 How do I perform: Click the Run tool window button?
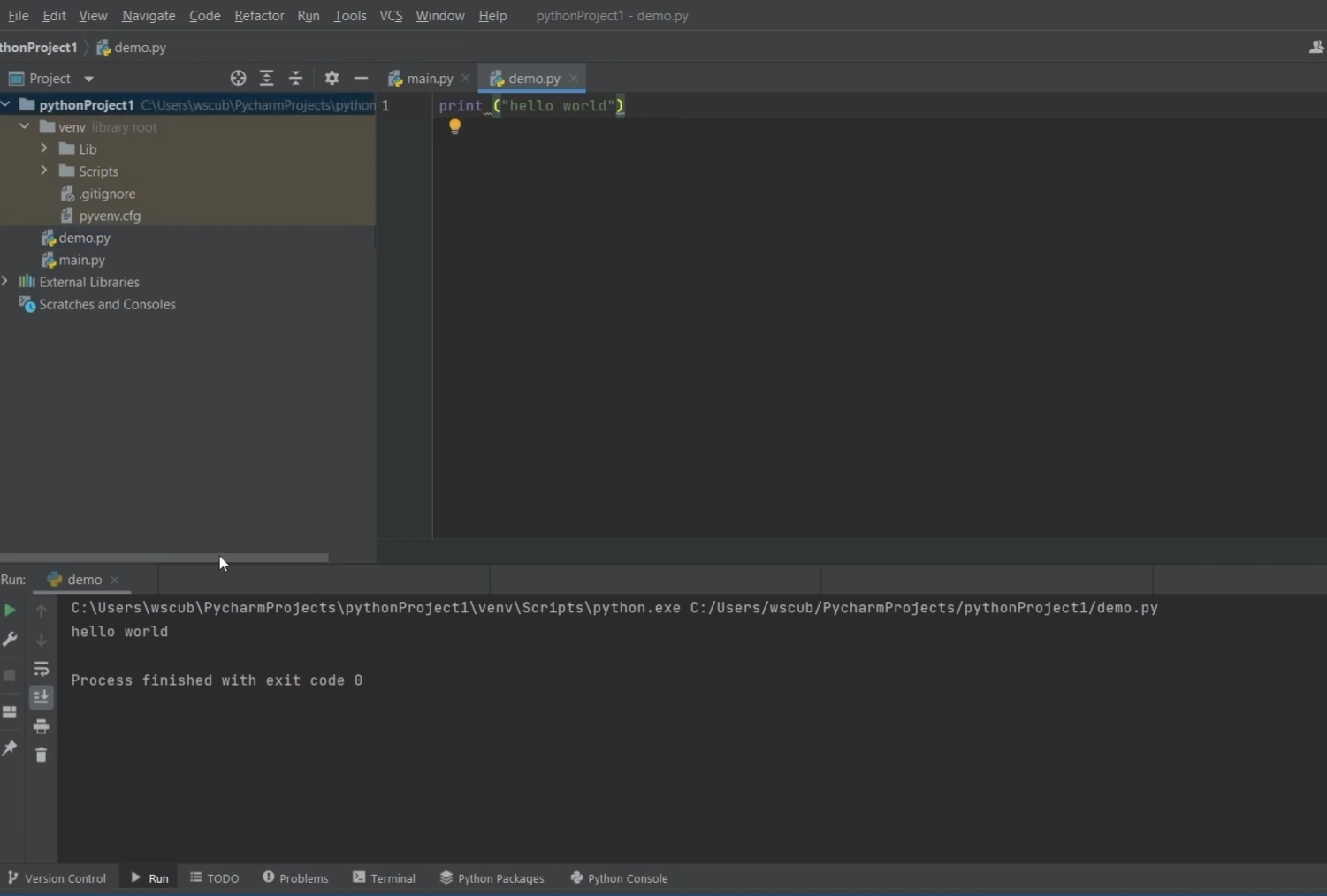coord(150,878)
